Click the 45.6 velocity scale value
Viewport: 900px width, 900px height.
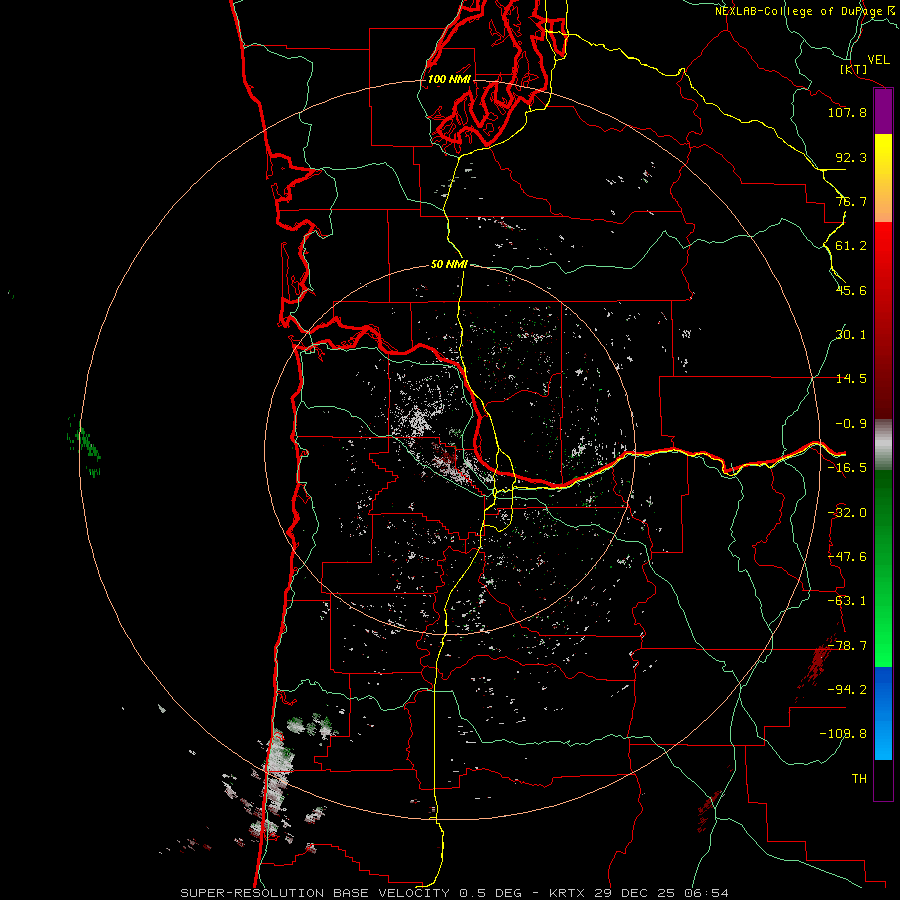coord(851,290)
